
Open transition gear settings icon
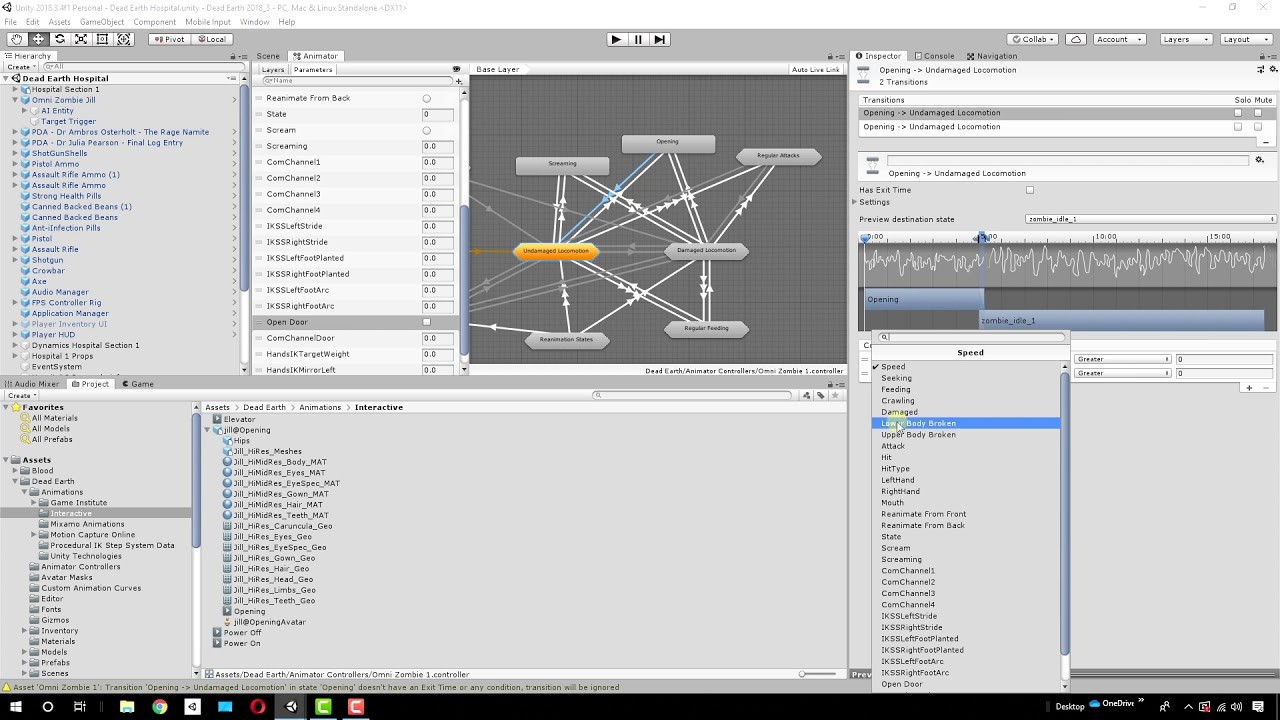pos(1260,160)
